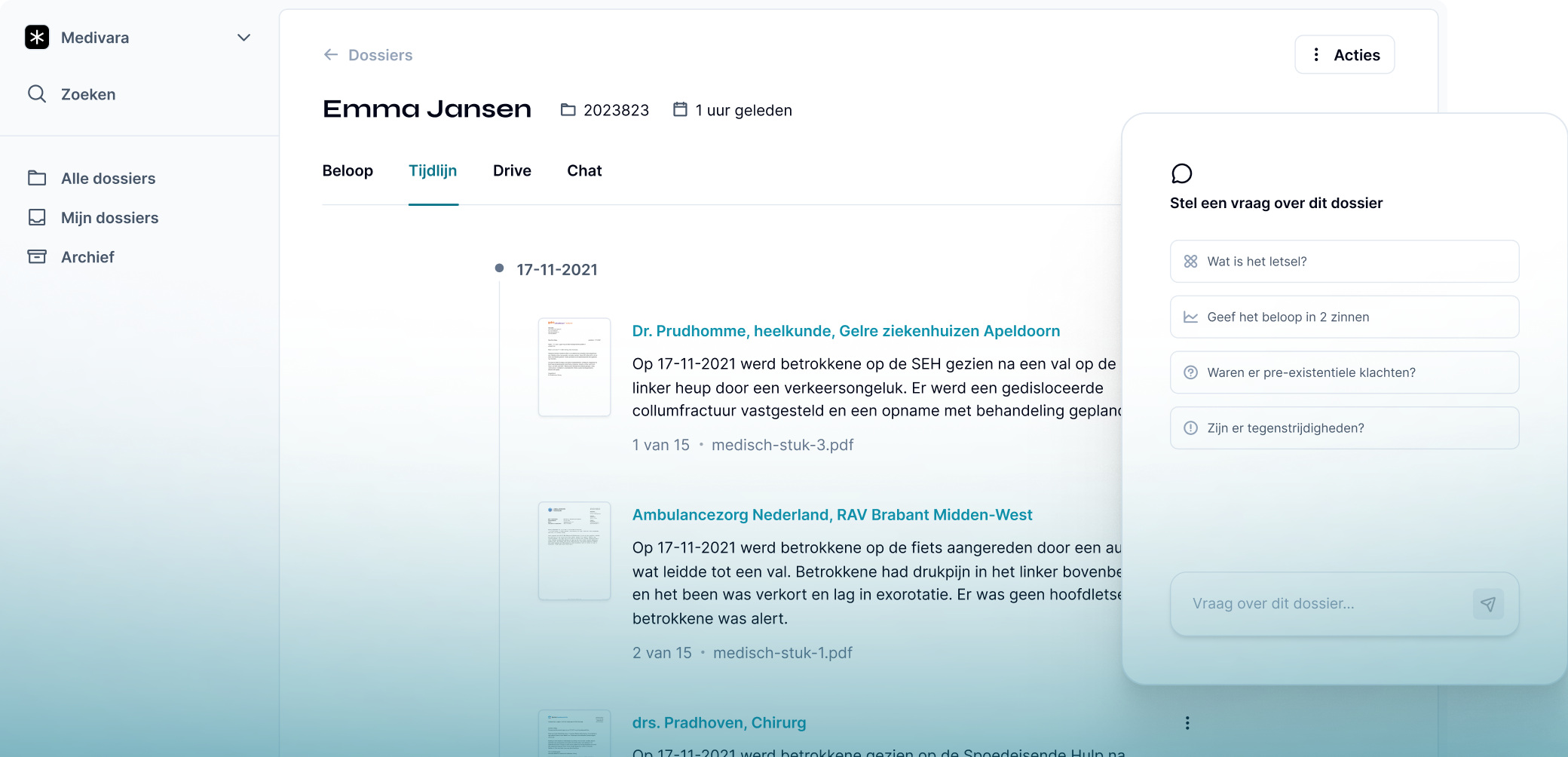Click the folder icon beside dossier 2023823

(x=567, y=109)
